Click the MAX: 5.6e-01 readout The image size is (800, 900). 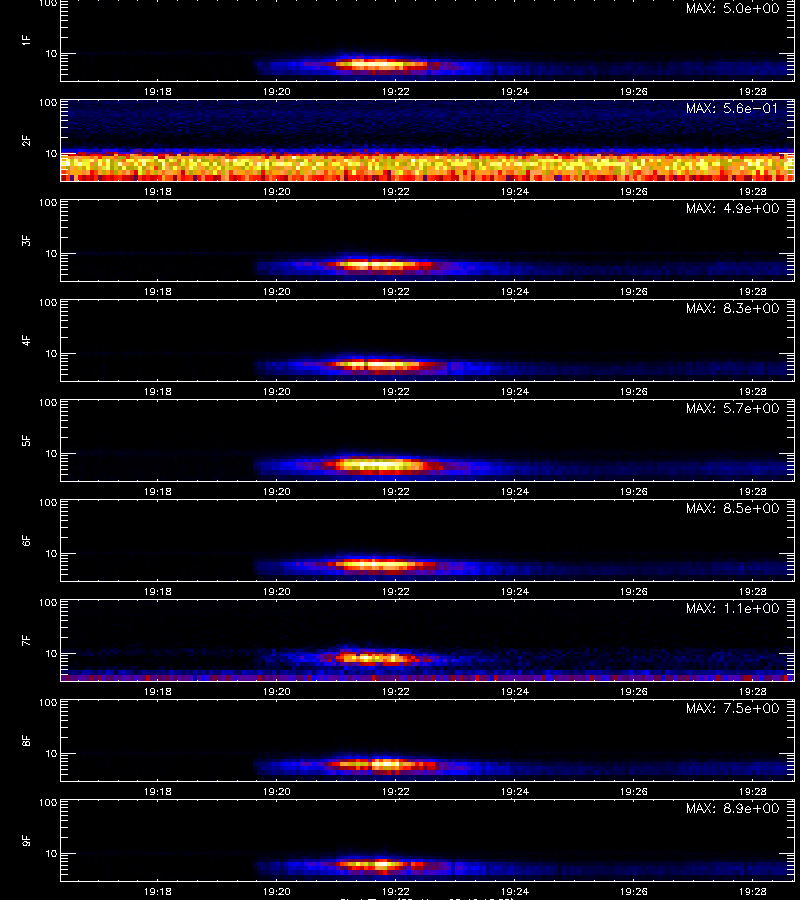pyautogui.click(x=732, y=108)
